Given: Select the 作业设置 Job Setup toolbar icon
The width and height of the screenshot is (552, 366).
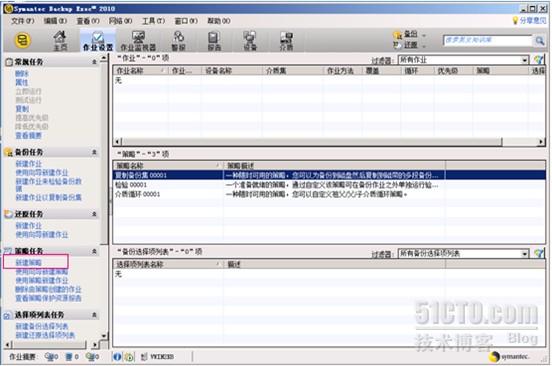Looking at the screenshot, I should pyautogui.click(x=98, y=40).
